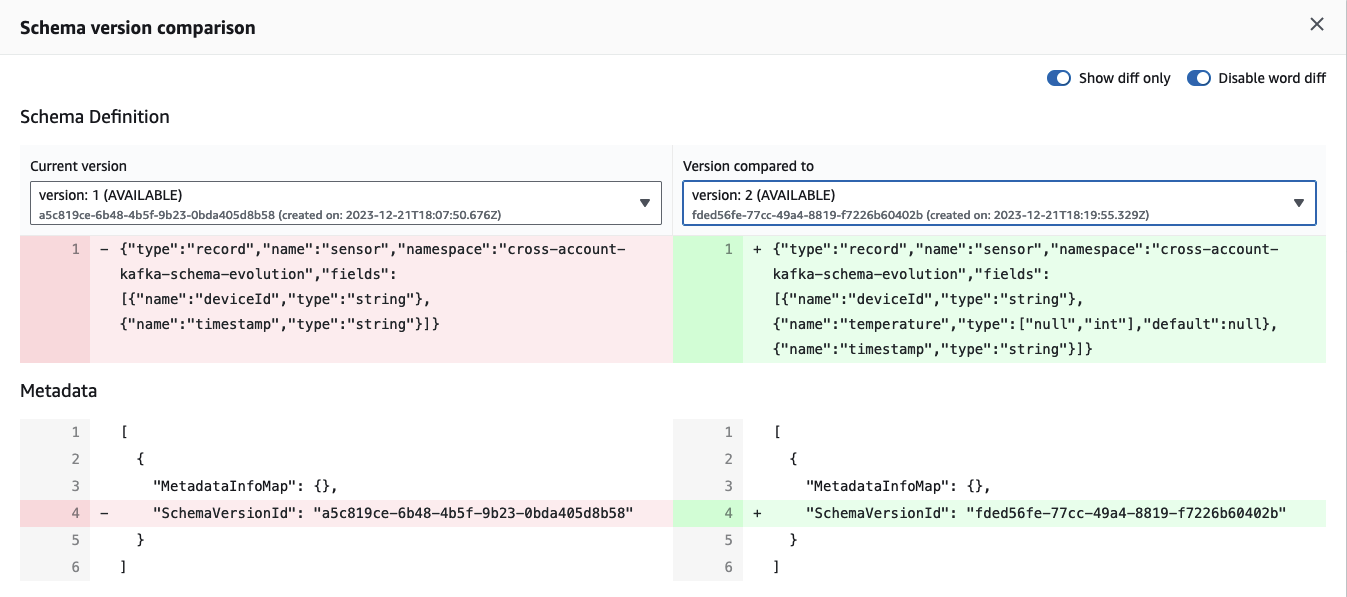Click line number 1 in Current version pane

tap(76, 249)
